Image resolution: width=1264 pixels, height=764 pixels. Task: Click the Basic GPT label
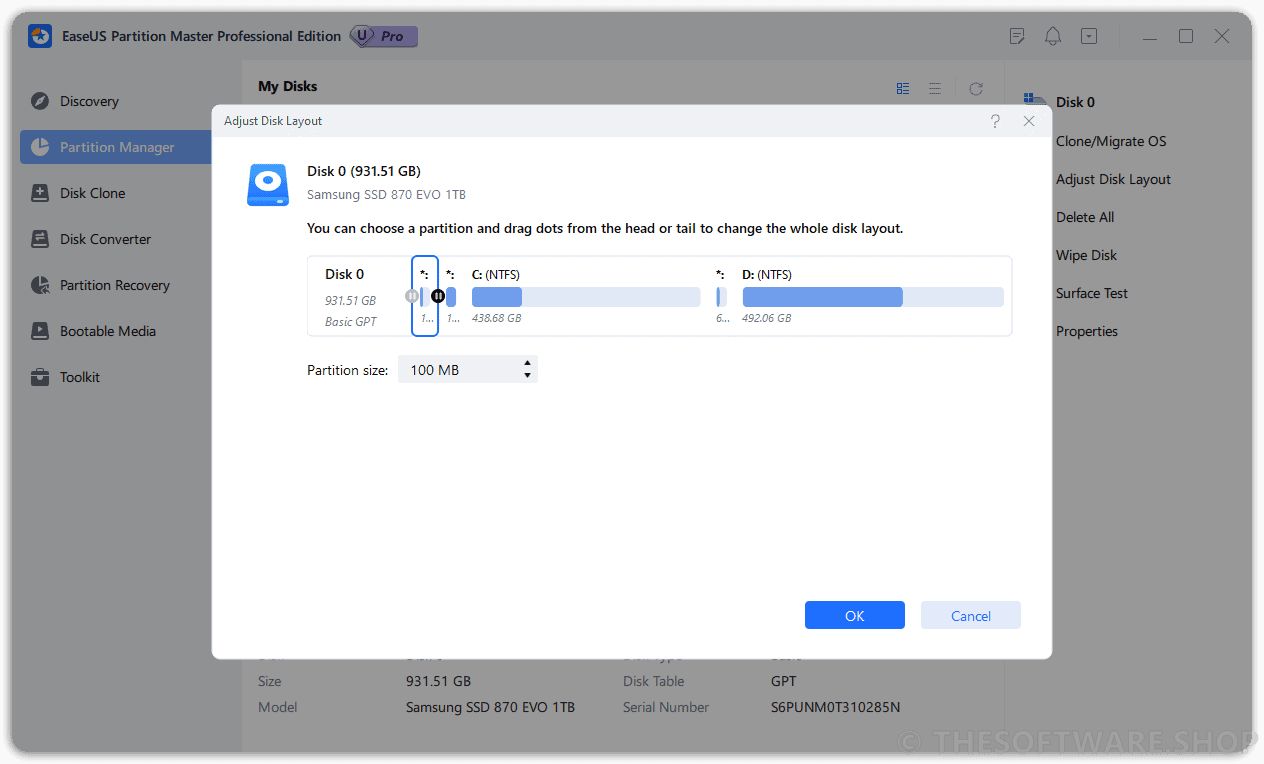click(x=351, y=322)
